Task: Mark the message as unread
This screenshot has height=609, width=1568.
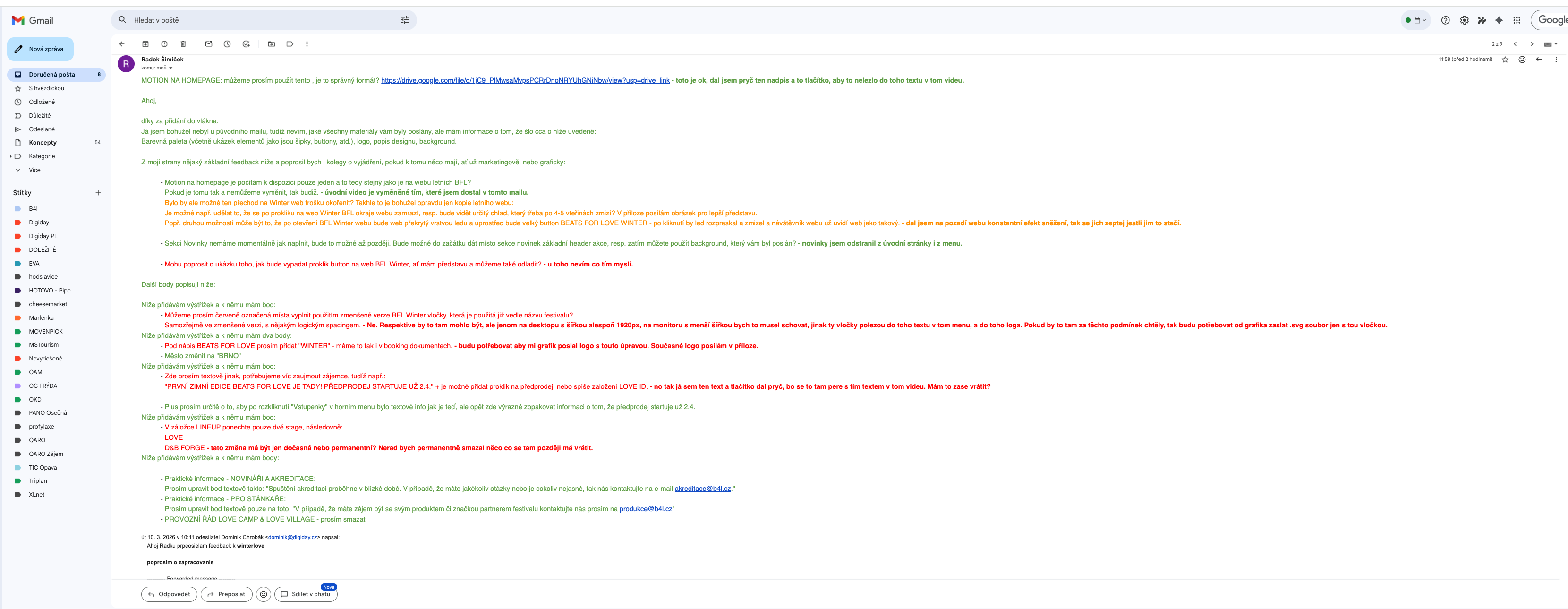Action: point(209,44)
